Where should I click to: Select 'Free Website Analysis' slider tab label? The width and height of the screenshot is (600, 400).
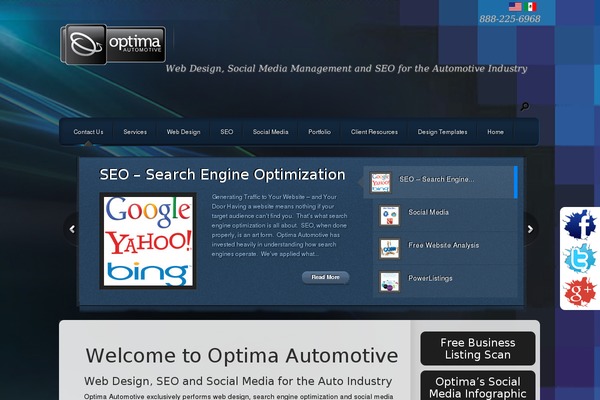(443, 245)
